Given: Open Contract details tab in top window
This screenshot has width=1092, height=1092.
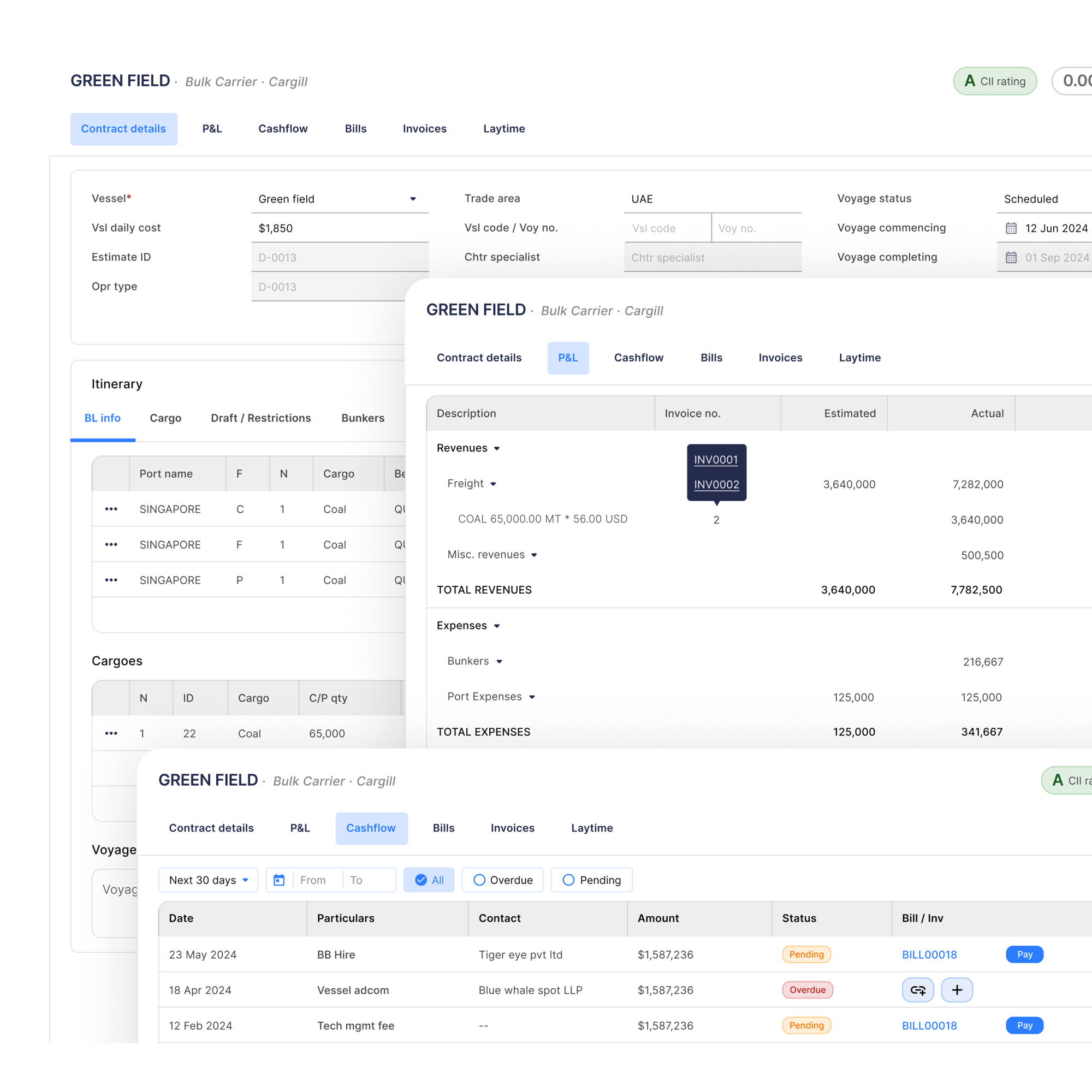Looking at the screenshot, I should (124, 129).
